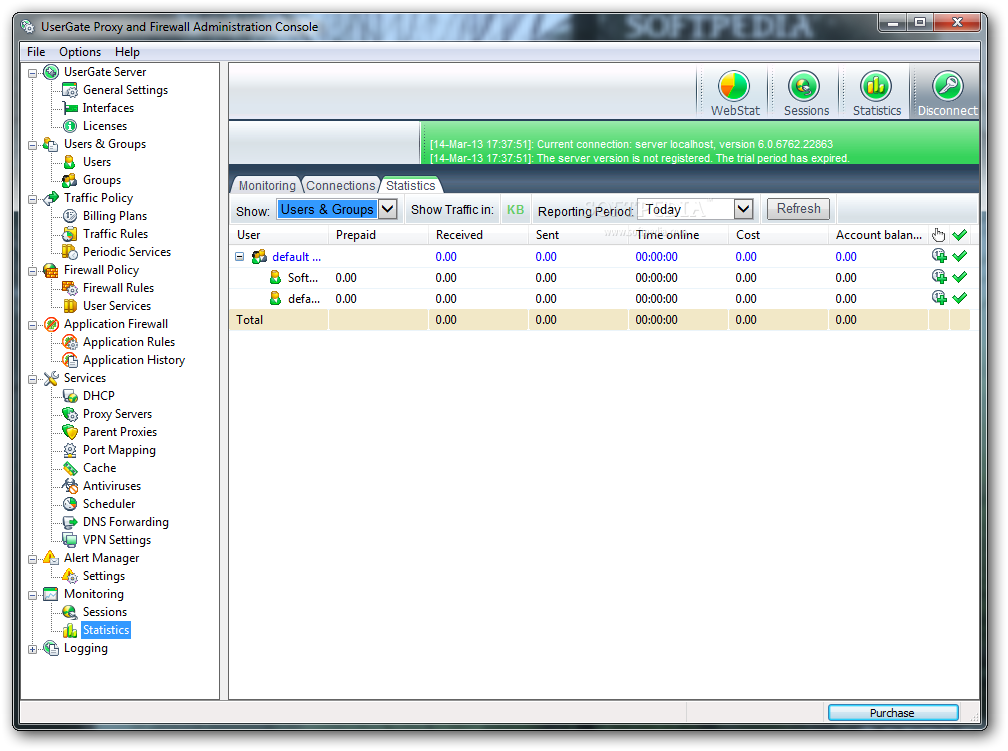Click add-traffic icon in defa... user row
This screenshot has width=1008, height=751.
pyautogui.click(x=939, y=298)
